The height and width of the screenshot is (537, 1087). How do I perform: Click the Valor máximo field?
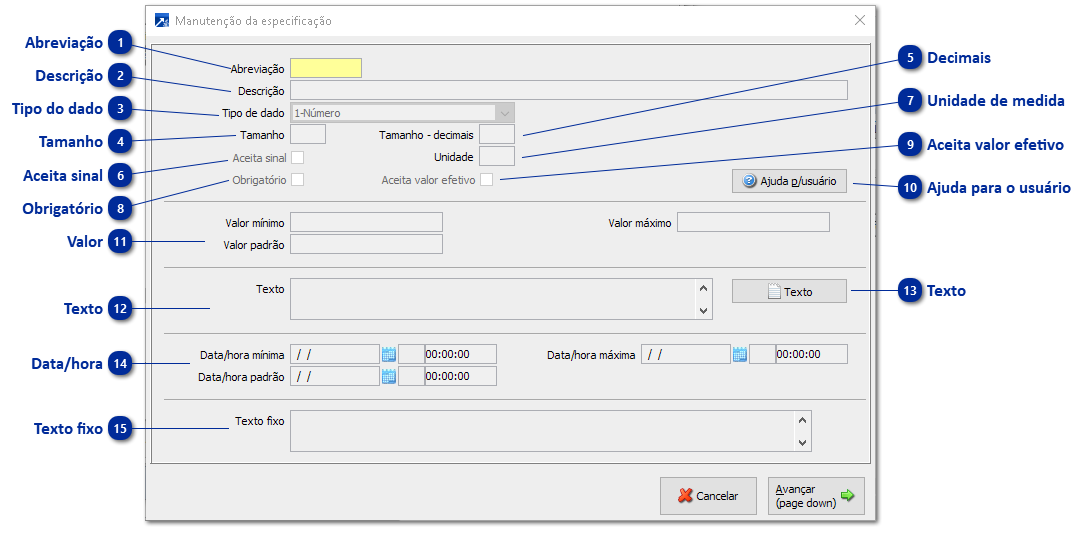tap(753, 222)
